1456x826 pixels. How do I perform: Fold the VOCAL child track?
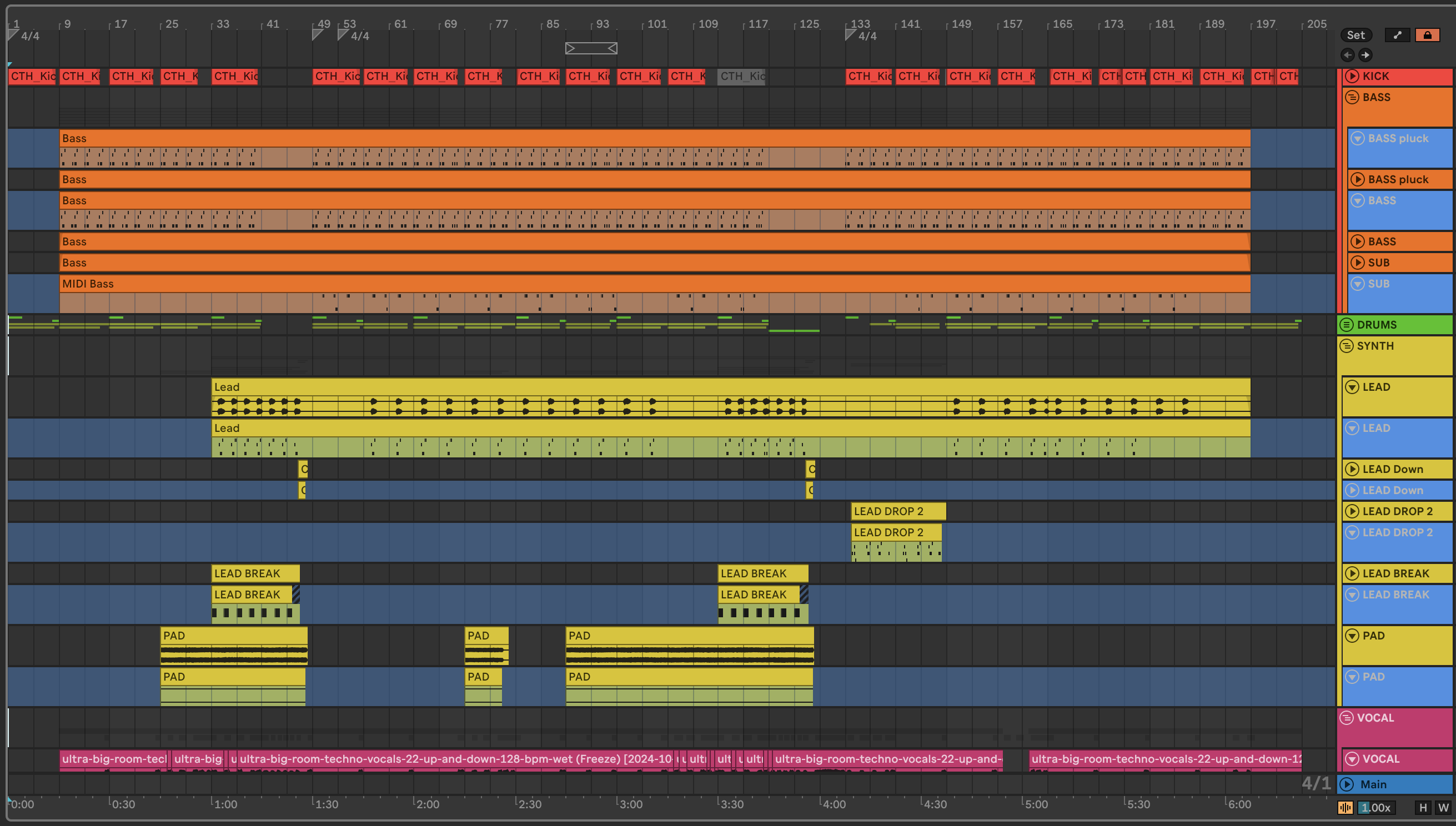(1352, 759)
